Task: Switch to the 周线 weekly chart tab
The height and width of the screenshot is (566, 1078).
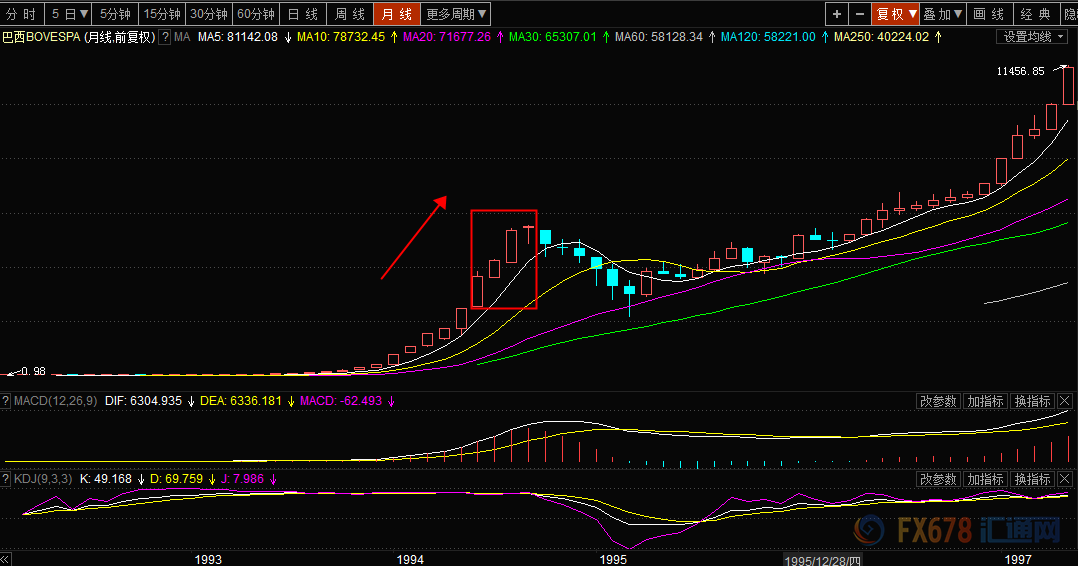Action: [349, 14]
